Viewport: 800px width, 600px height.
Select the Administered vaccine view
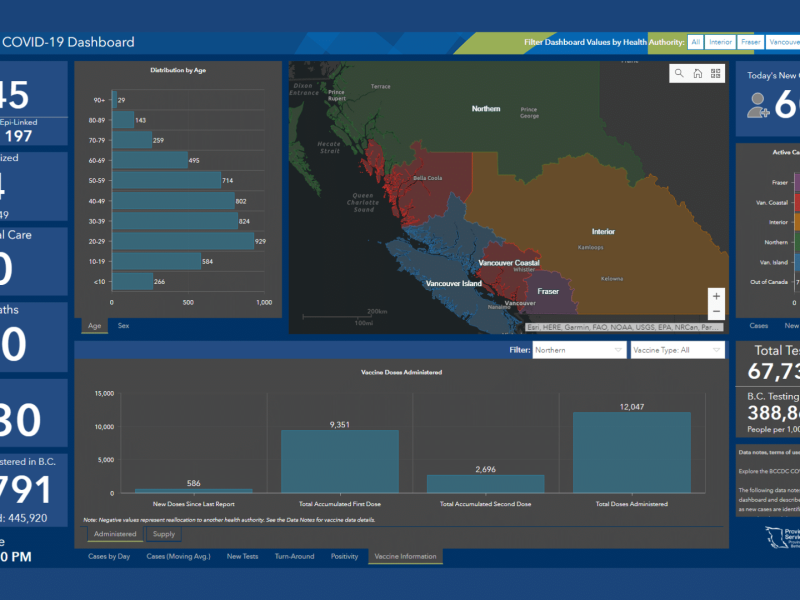(114, 534)
